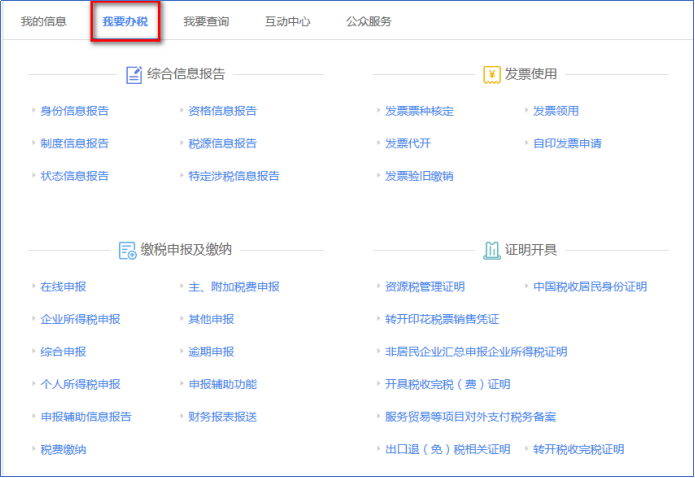The width and height of the screenshot is (695, 478).
Task: Open 中国税收居民身份证明 link
Action: coord(590,287)
